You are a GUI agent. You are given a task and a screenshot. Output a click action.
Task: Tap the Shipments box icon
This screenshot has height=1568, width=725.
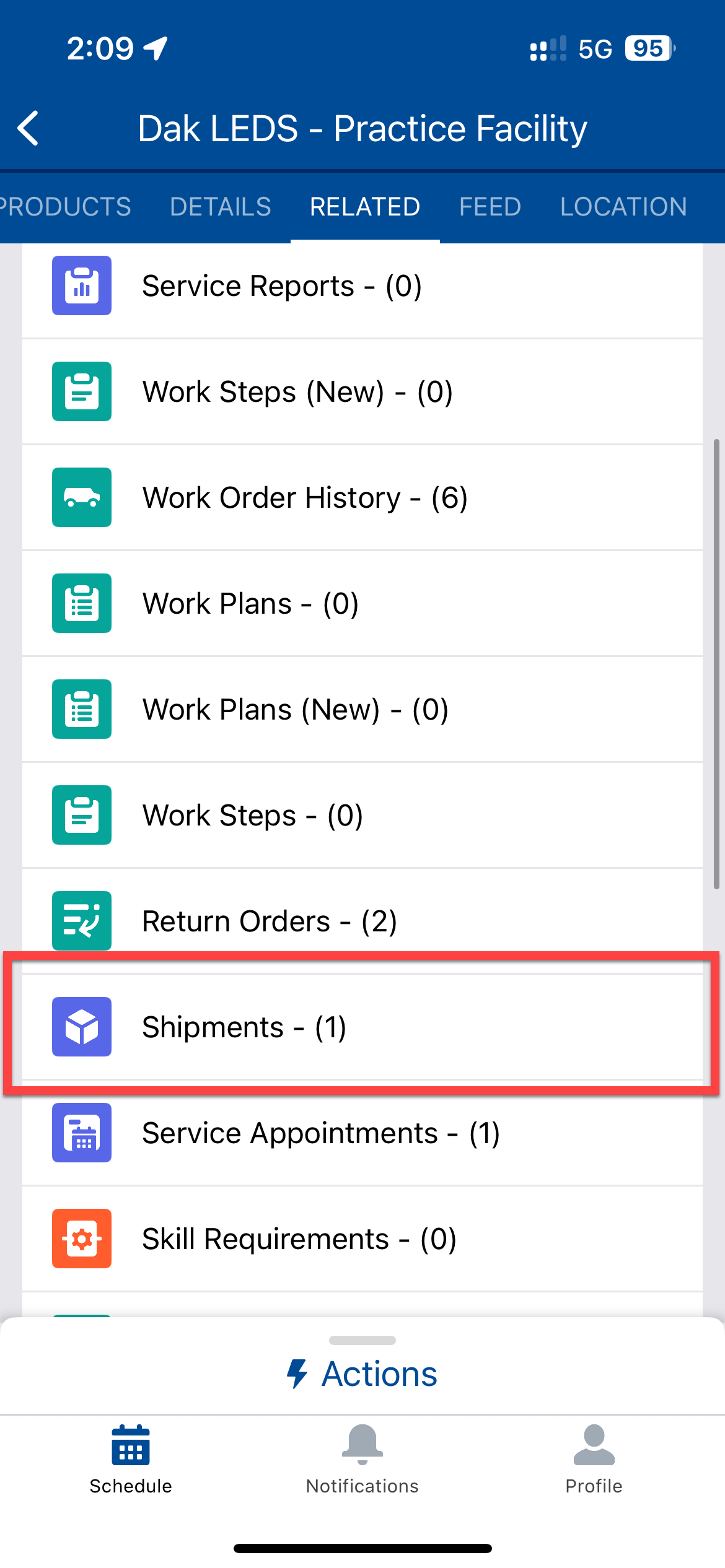tap(82, 1027)
